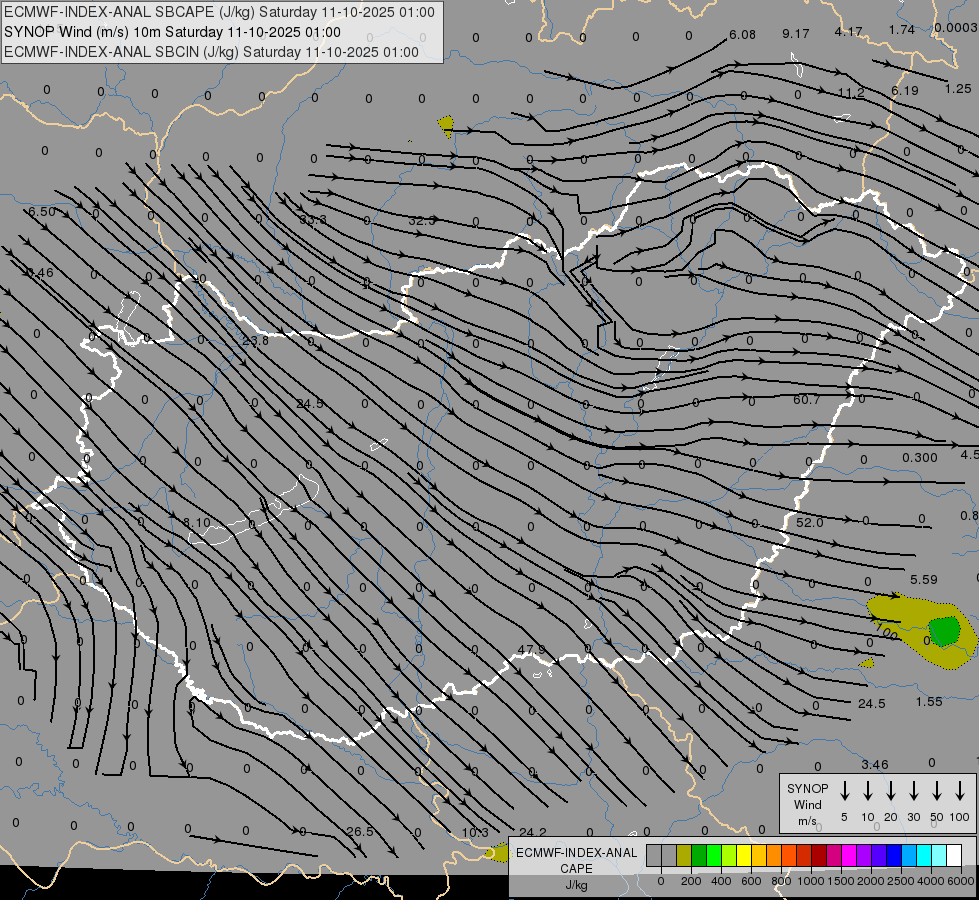Click the map value '6.19'
This screenshot has height=900, width=979.
pos(905,91)
